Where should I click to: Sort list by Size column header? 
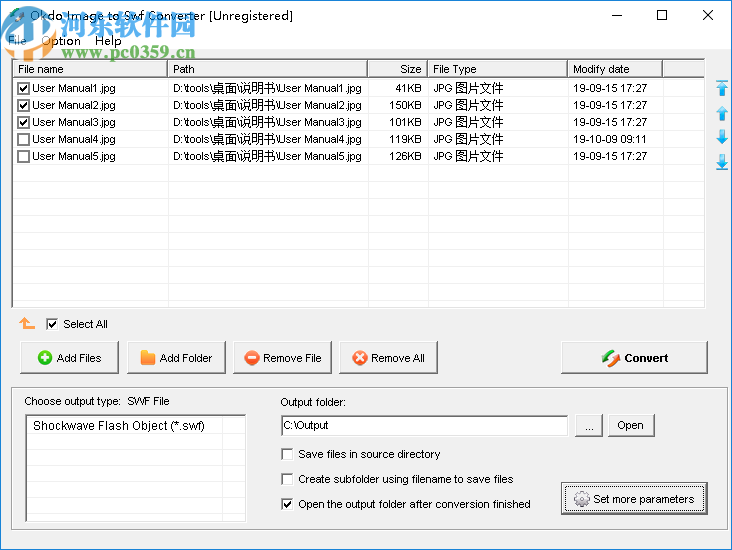click(398, 69)
